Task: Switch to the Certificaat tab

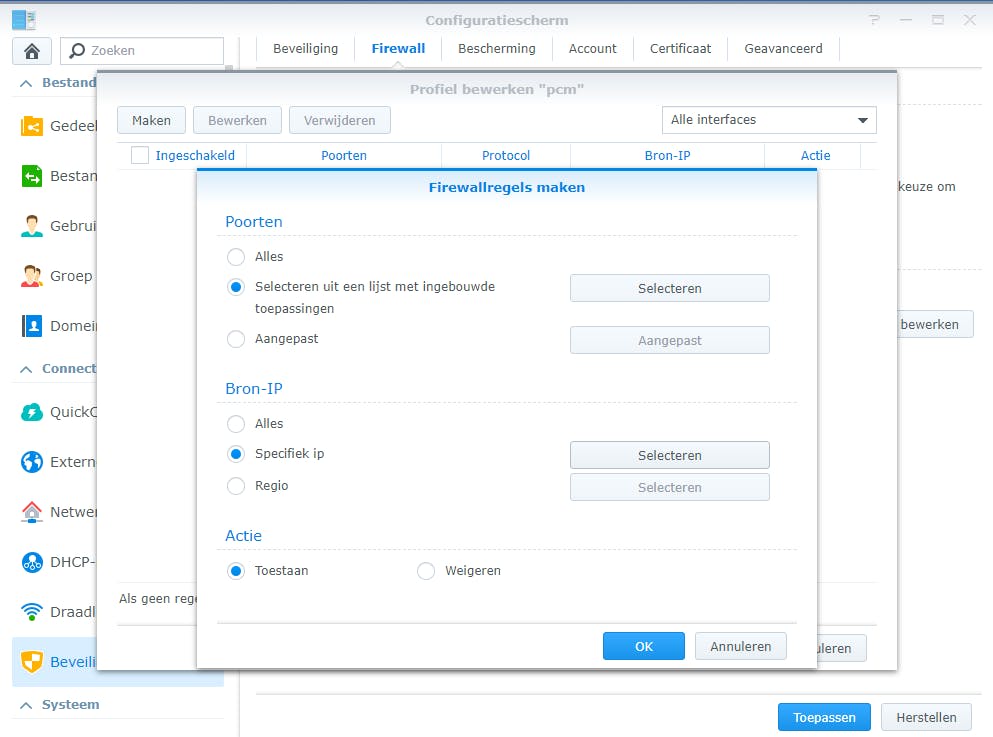Action: click(680, 49)
